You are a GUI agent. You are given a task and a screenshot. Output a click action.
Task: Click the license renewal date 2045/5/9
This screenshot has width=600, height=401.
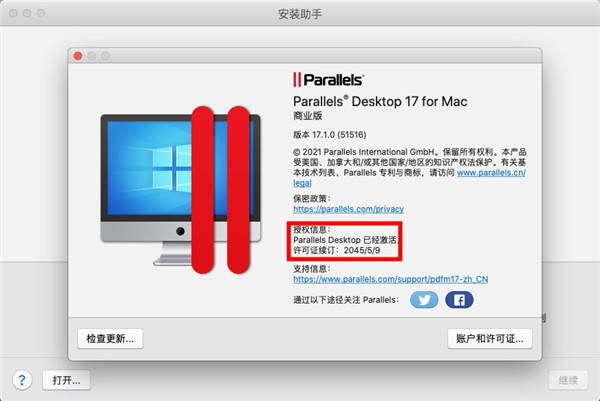coord(362,250)
